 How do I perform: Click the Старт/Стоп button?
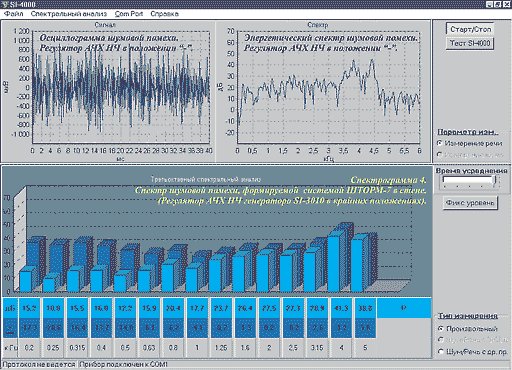point(470,29)
